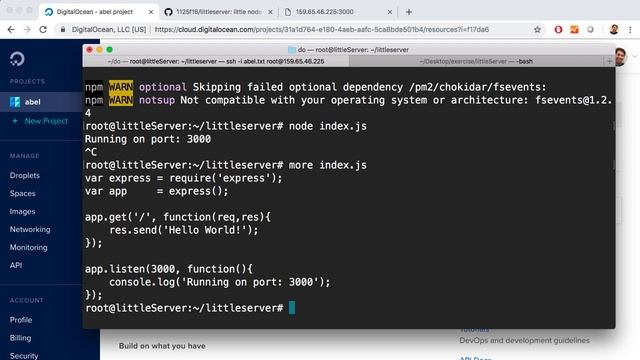The image size is (640, 360).
Task: Open Spaces in sidebar
Action: pos(22,193)
